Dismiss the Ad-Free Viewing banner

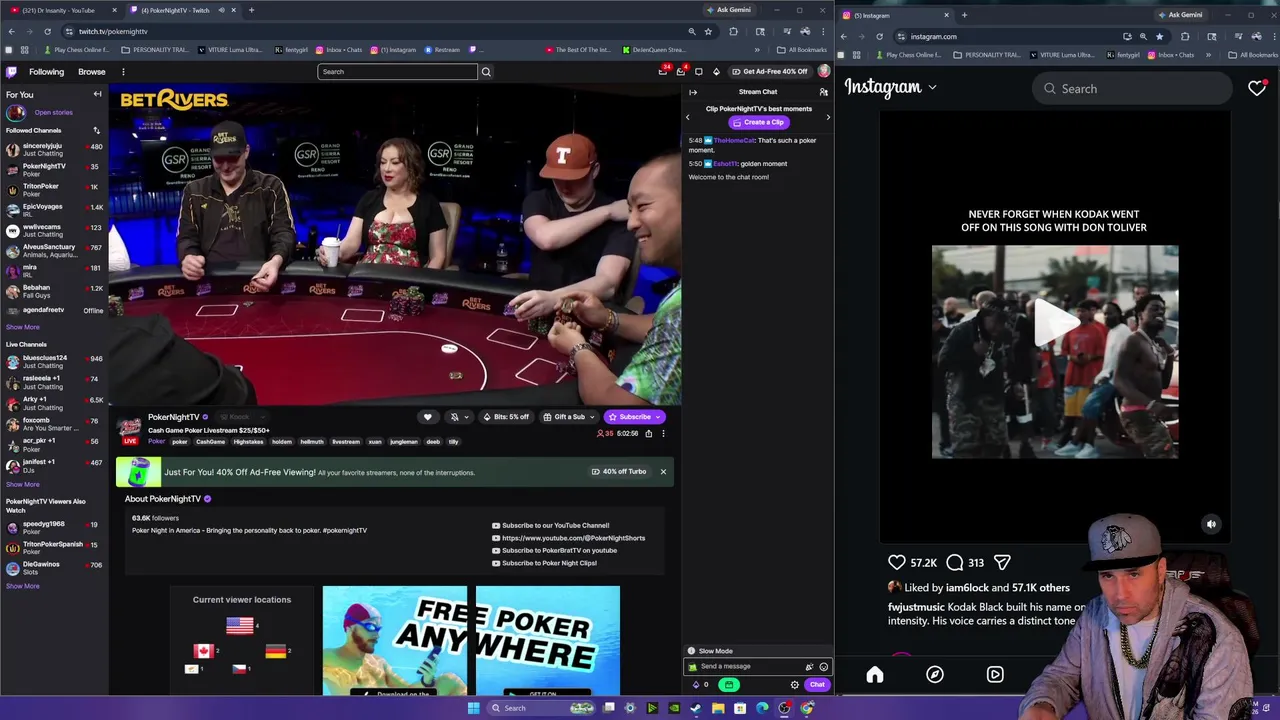662,472
